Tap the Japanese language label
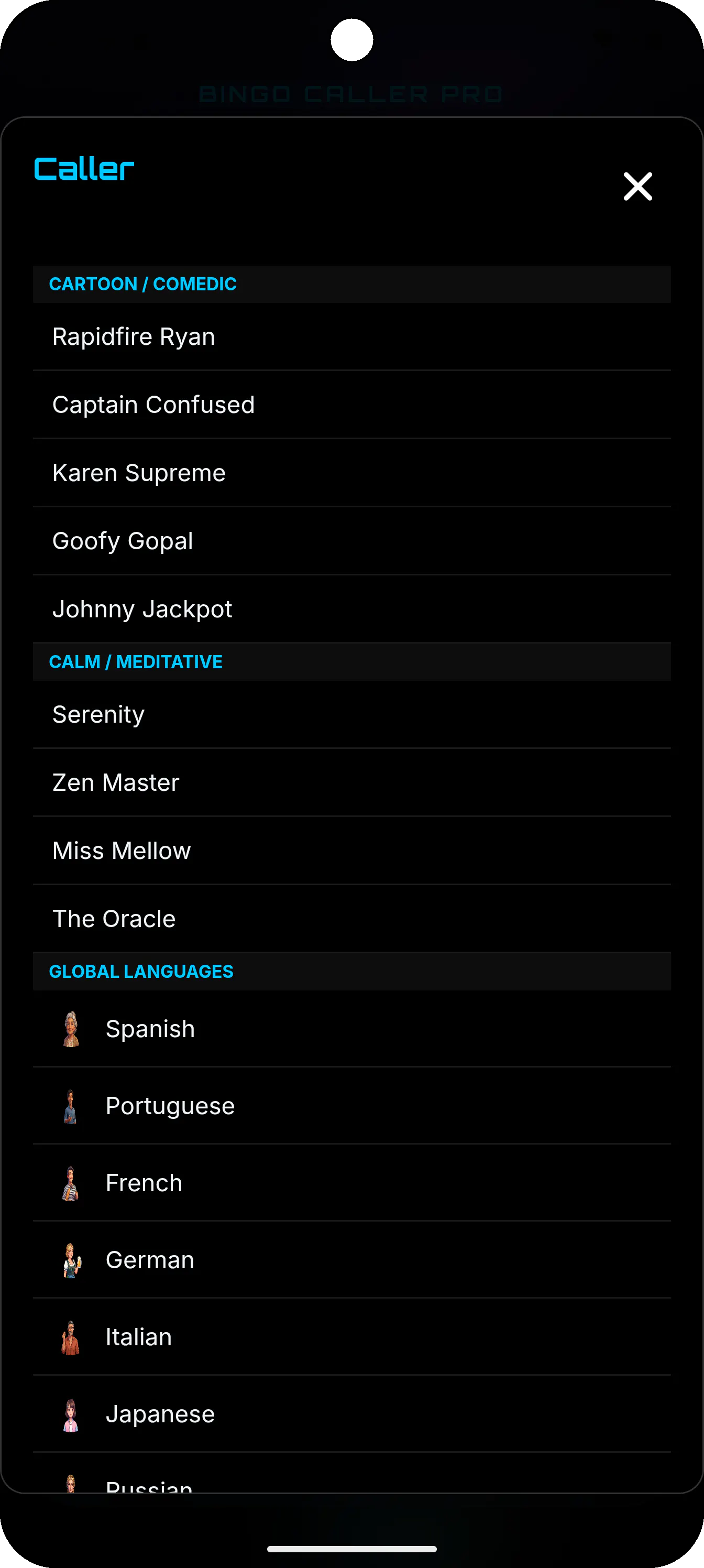The width and height of the screenshot is (704, 1568). coord(160,1414)
